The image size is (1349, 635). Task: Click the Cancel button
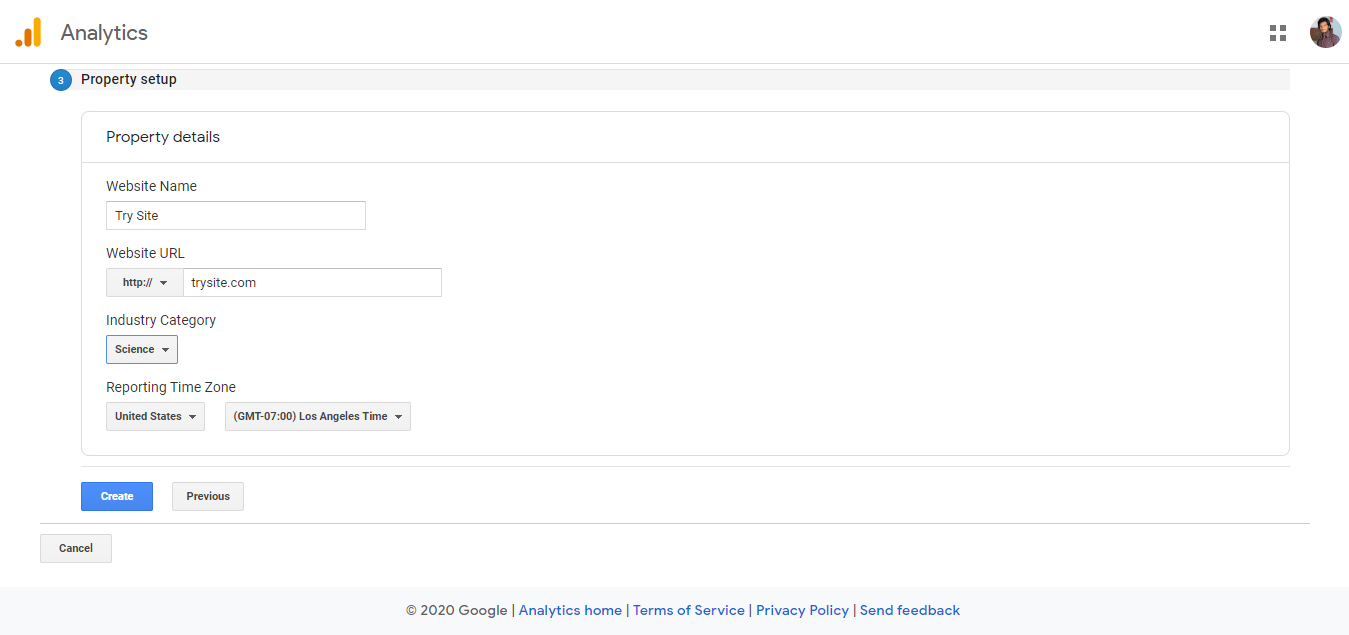(x=76, y=548)
